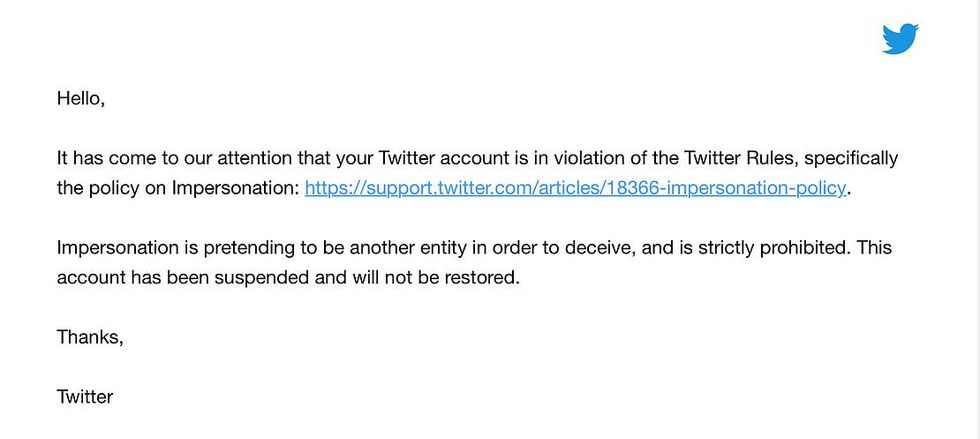Click the words 'the policy on' before Impersonation

point(112,188)
